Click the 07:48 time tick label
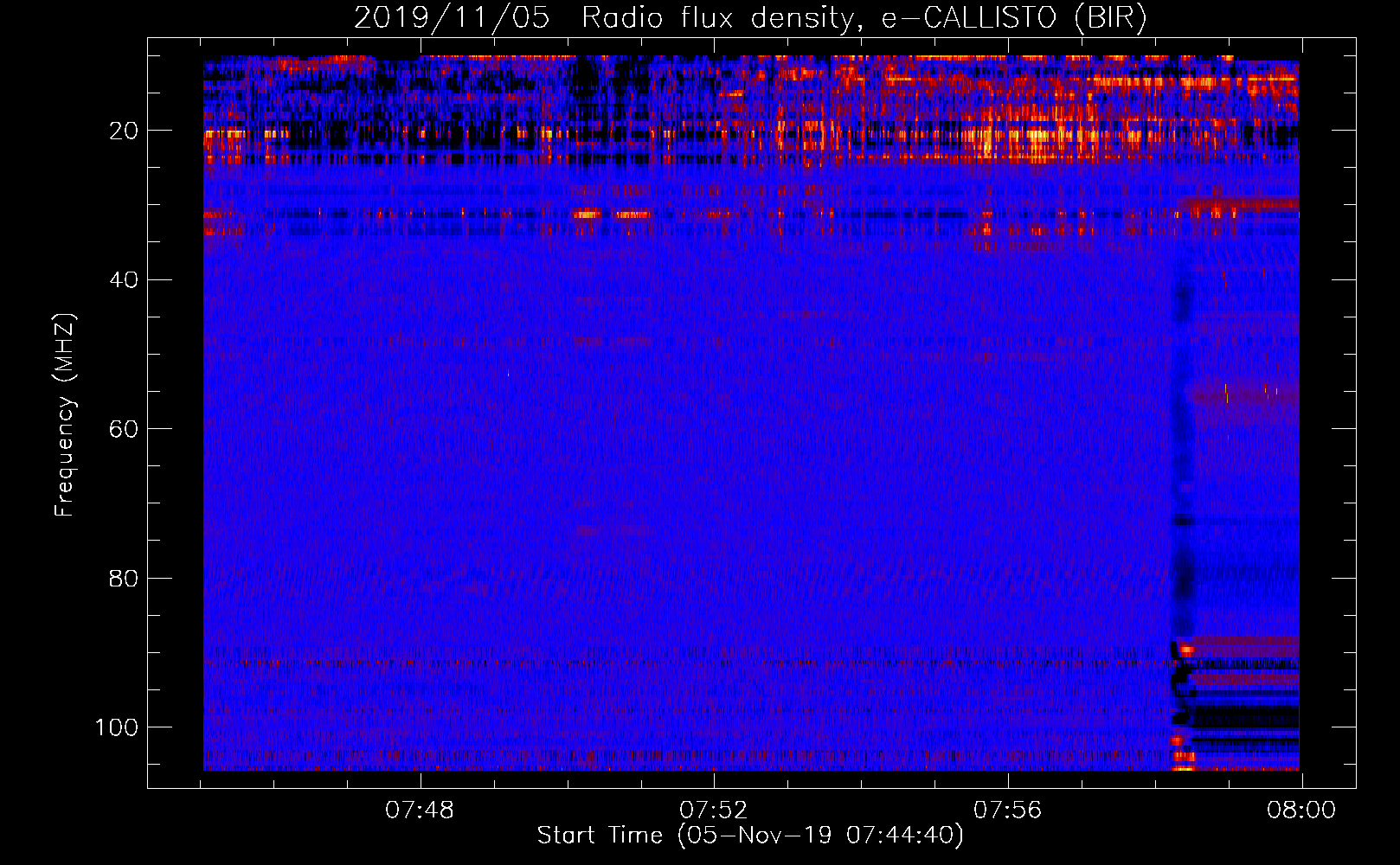 (420, 811)
